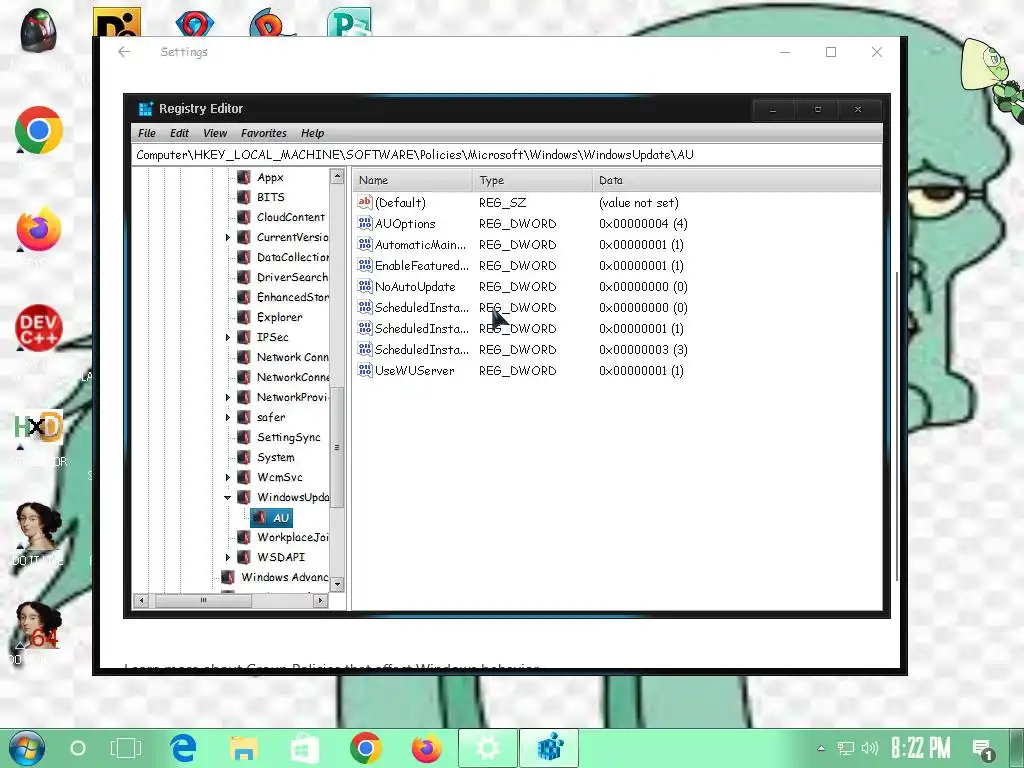Viewport: 1024px width, 768px height.
Task: Open the File menu in Registry Editor
Action: [x=146, y=133]
